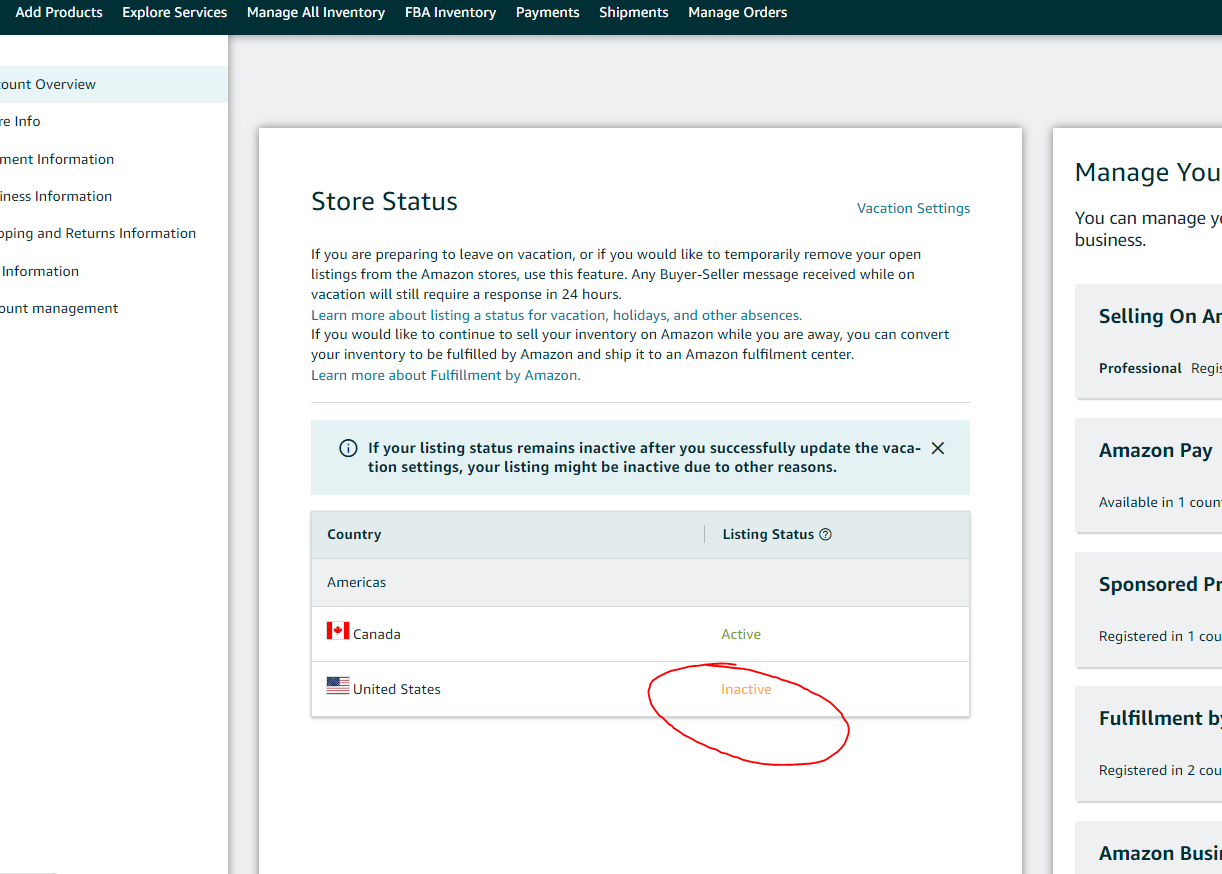Open 'Learn more about listing a status for vacation' link
The height and width of the screenshot is (874, 1222).
[556, 315]
